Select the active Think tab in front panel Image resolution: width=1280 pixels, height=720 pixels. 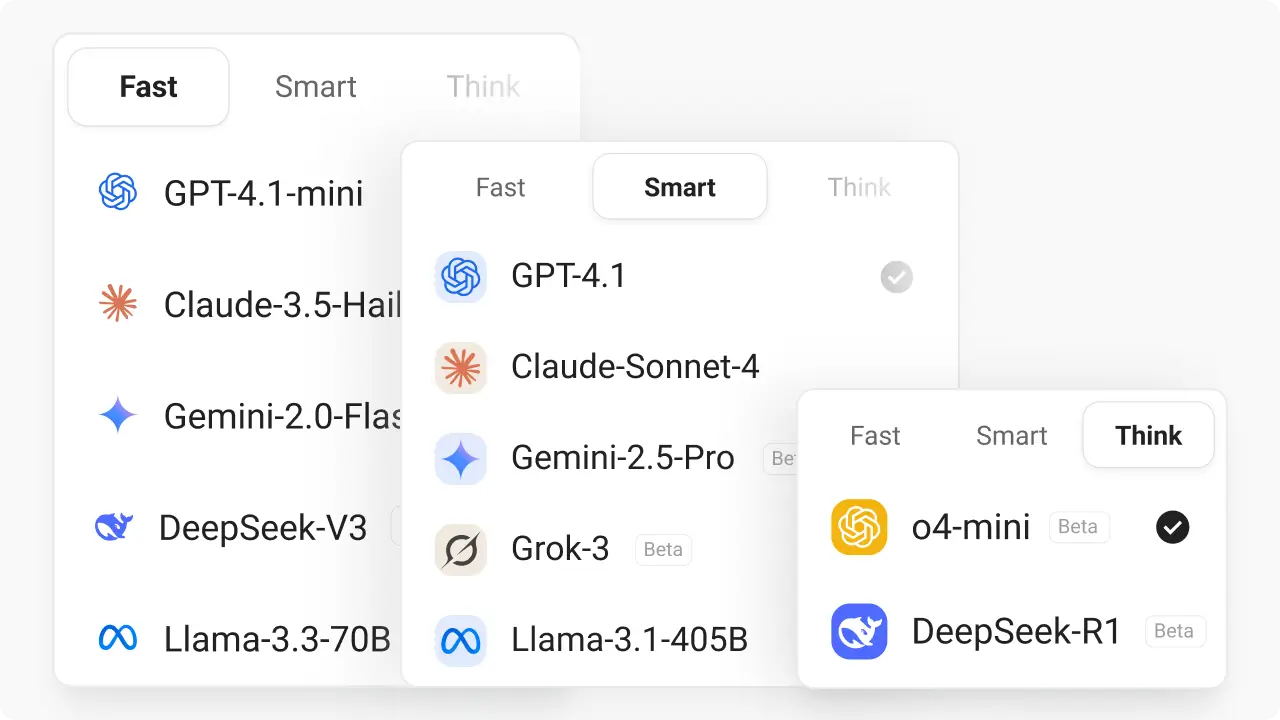click(1148, 436)
